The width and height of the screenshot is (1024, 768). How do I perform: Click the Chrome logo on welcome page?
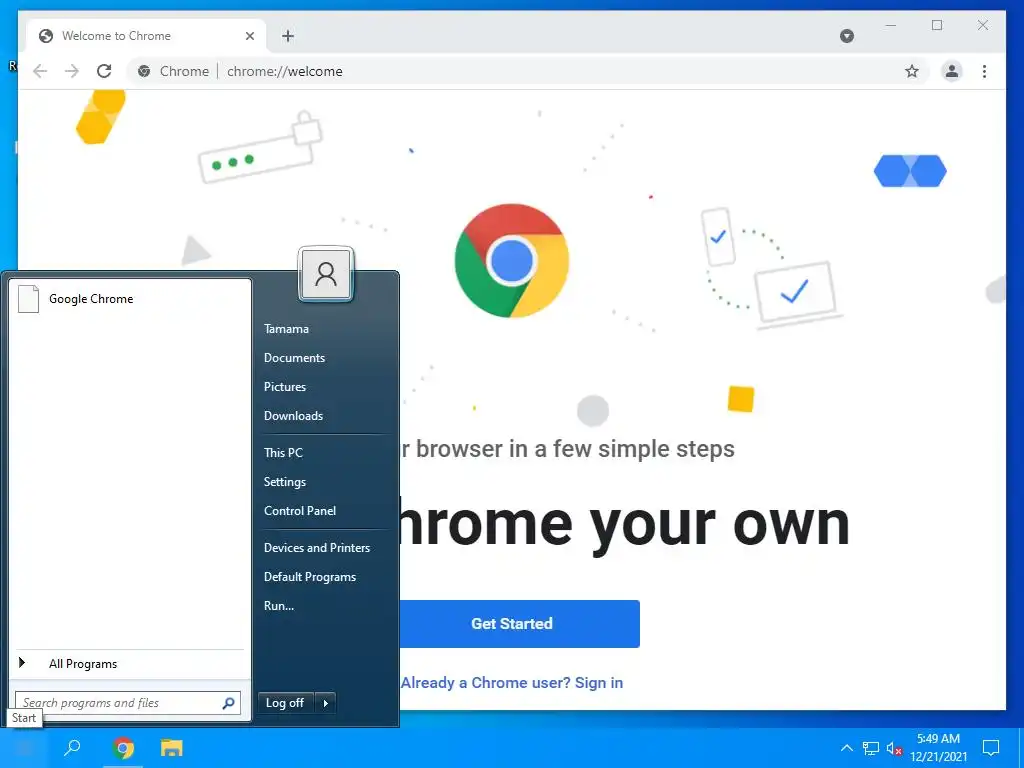[512, 261]
